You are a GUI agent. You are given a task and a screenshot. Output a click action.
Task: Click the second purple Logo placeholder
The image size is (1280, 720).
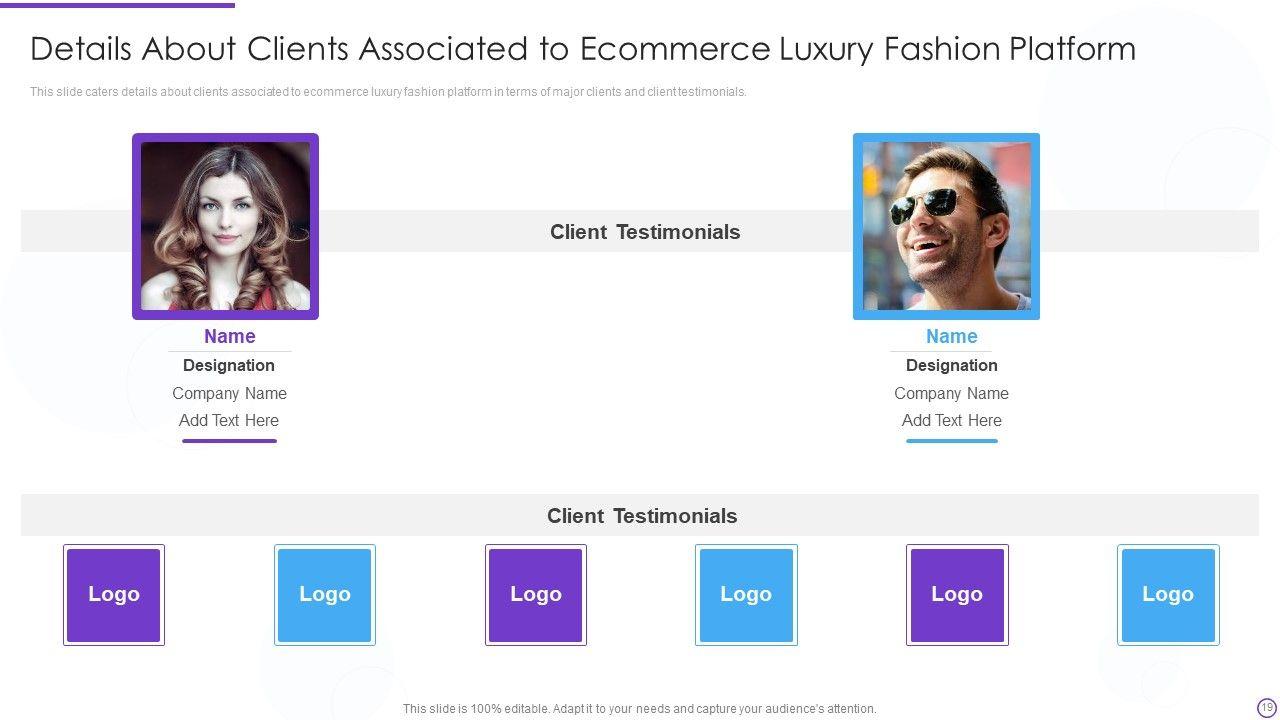tap(536, 595)
